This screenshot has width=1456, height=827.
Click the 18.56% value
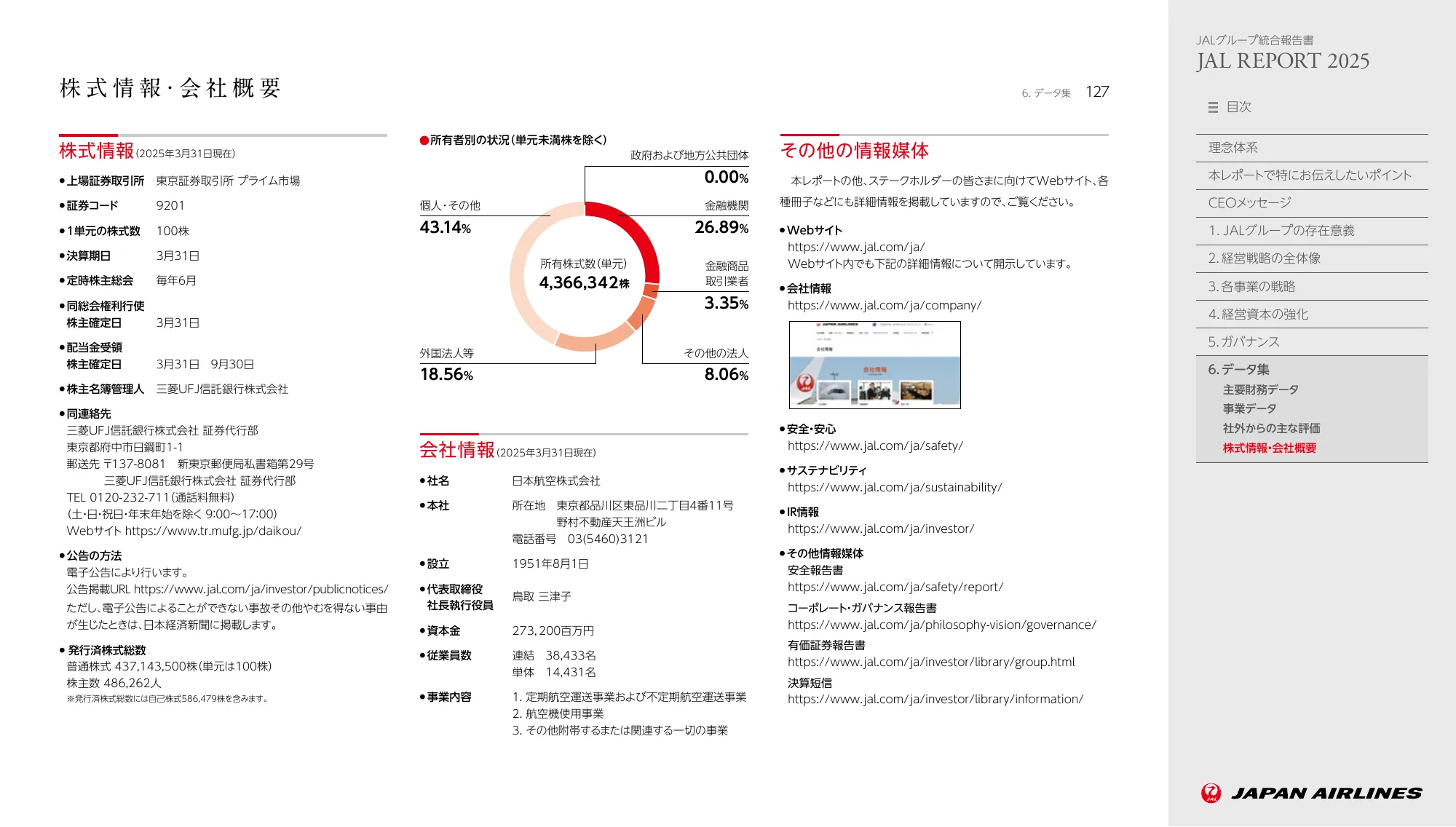click(x=446, y=375)
